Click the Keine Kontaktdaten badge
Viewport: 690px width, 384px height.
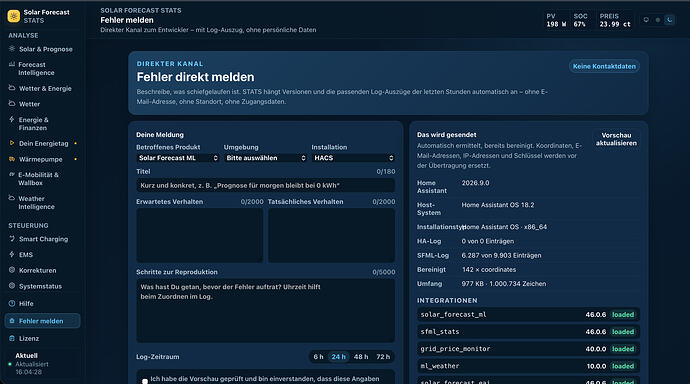click(604, 66)
